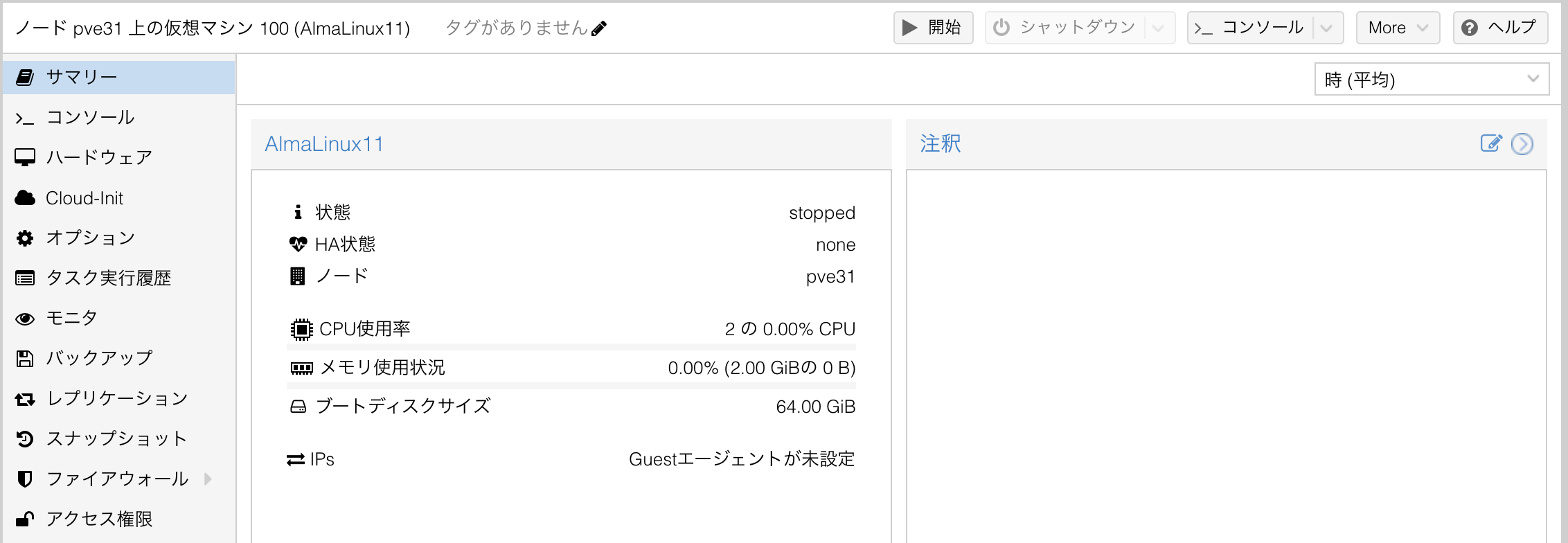
Task: Open ファイアウォール section
Action: point(119,479)
